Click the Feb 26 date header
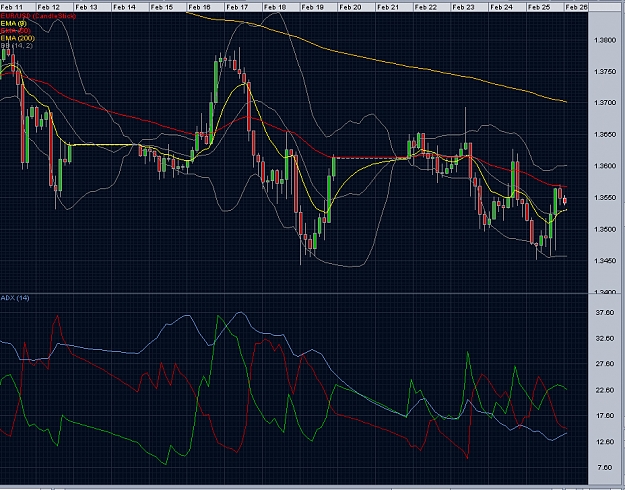 click(577, 7)
